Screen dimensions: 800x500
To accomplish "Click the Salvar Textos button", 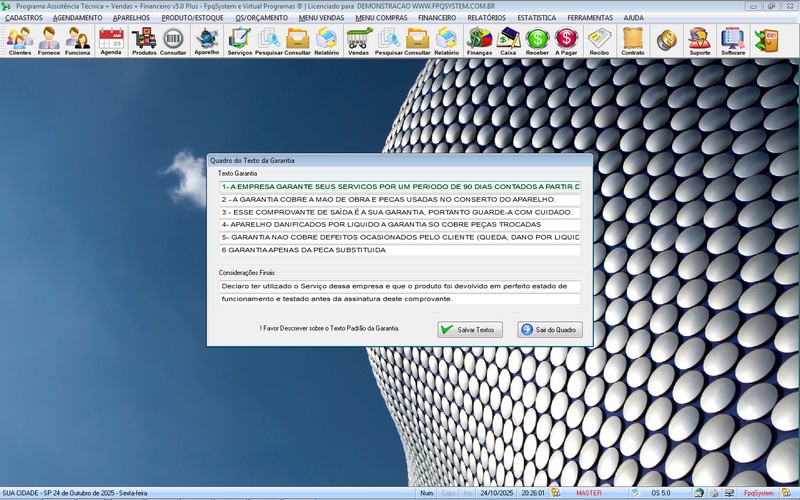I will tap(470, 330).
